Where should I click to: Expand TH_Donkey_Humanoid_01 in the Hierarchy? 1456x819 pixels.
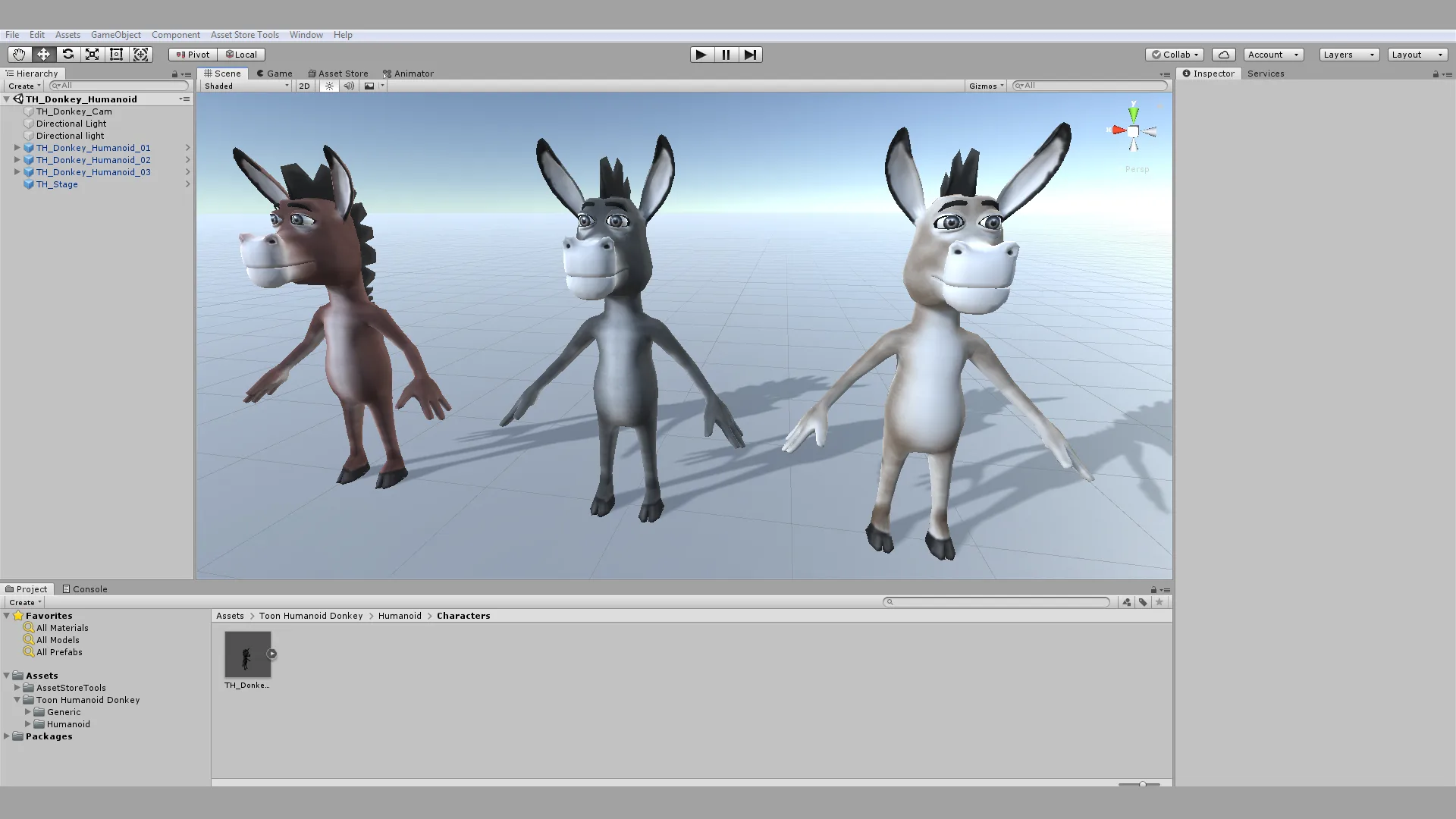point(17,148)
